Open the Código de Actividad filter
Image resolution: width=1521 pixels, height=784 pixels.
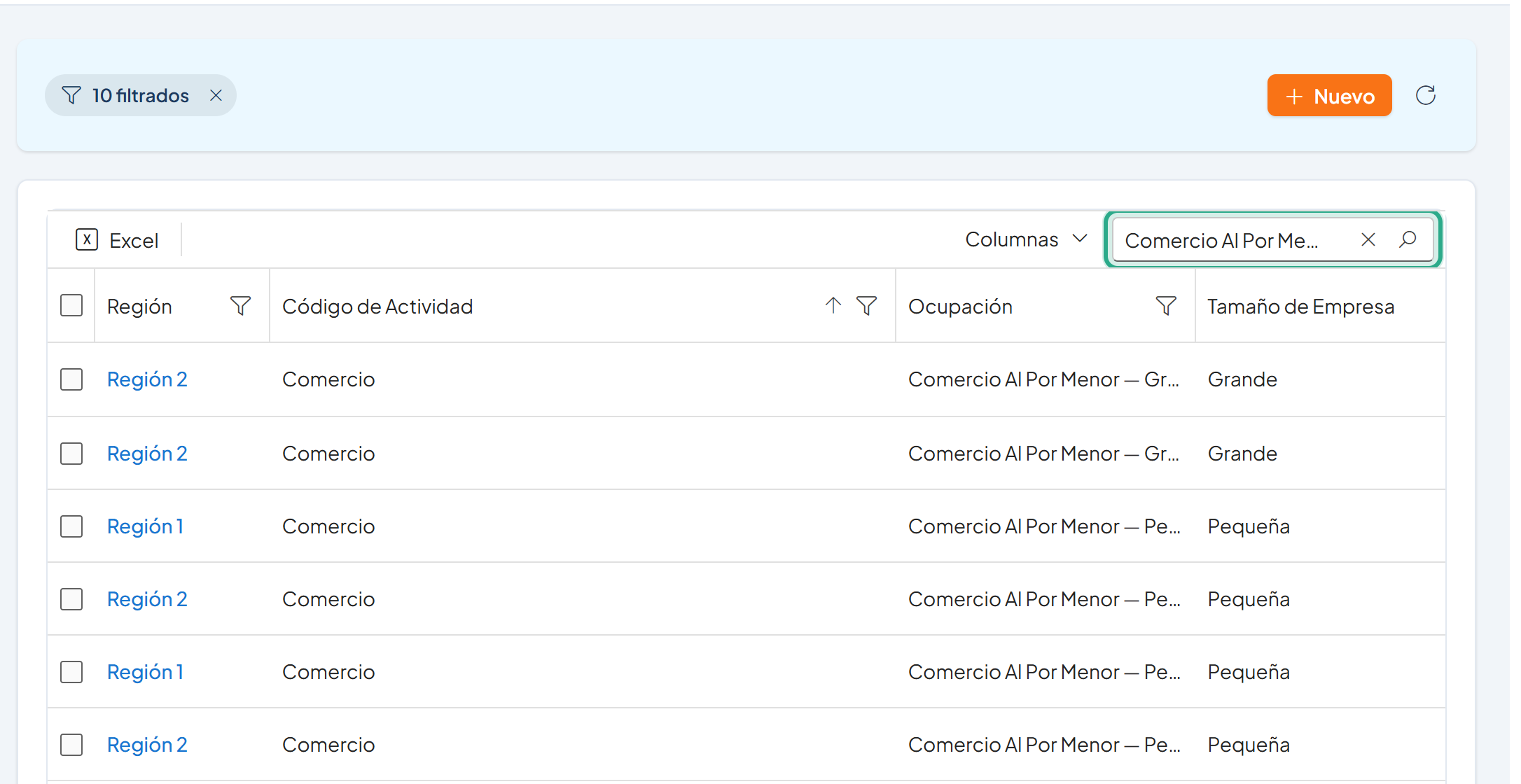tap(866, 306)
